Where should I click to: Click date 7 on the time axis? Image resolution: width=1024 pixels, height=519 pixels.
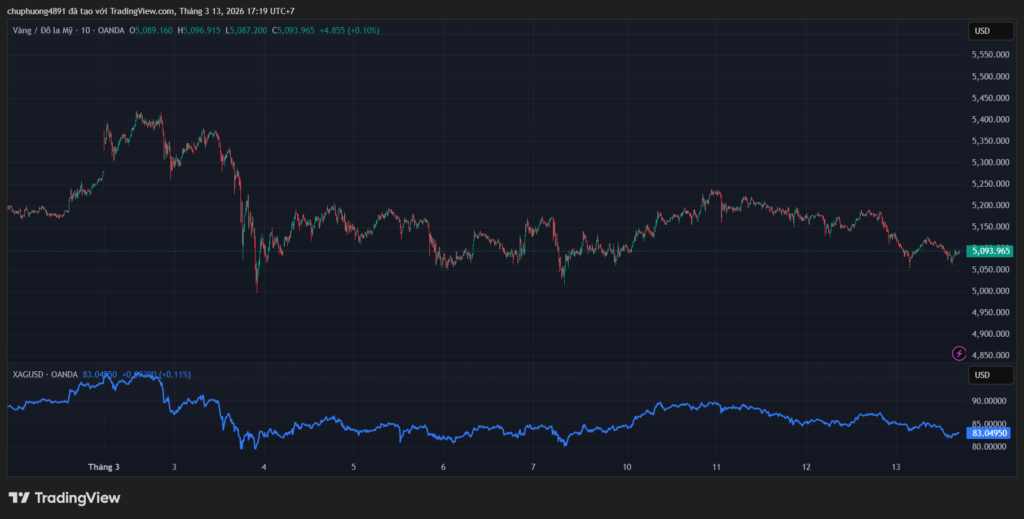(x=533, y=467)
